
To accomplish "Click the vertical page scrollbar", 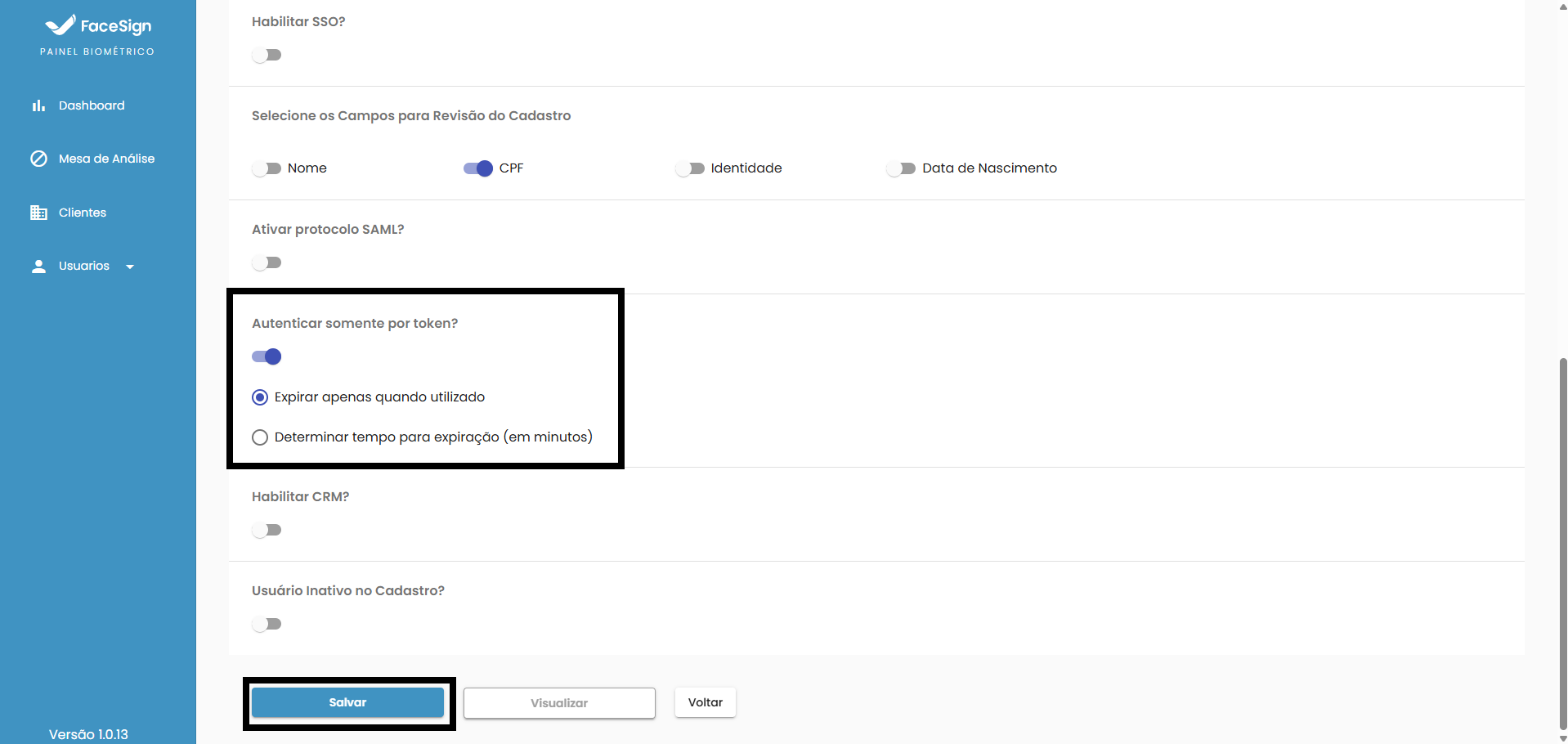I will pos(1562,540).
